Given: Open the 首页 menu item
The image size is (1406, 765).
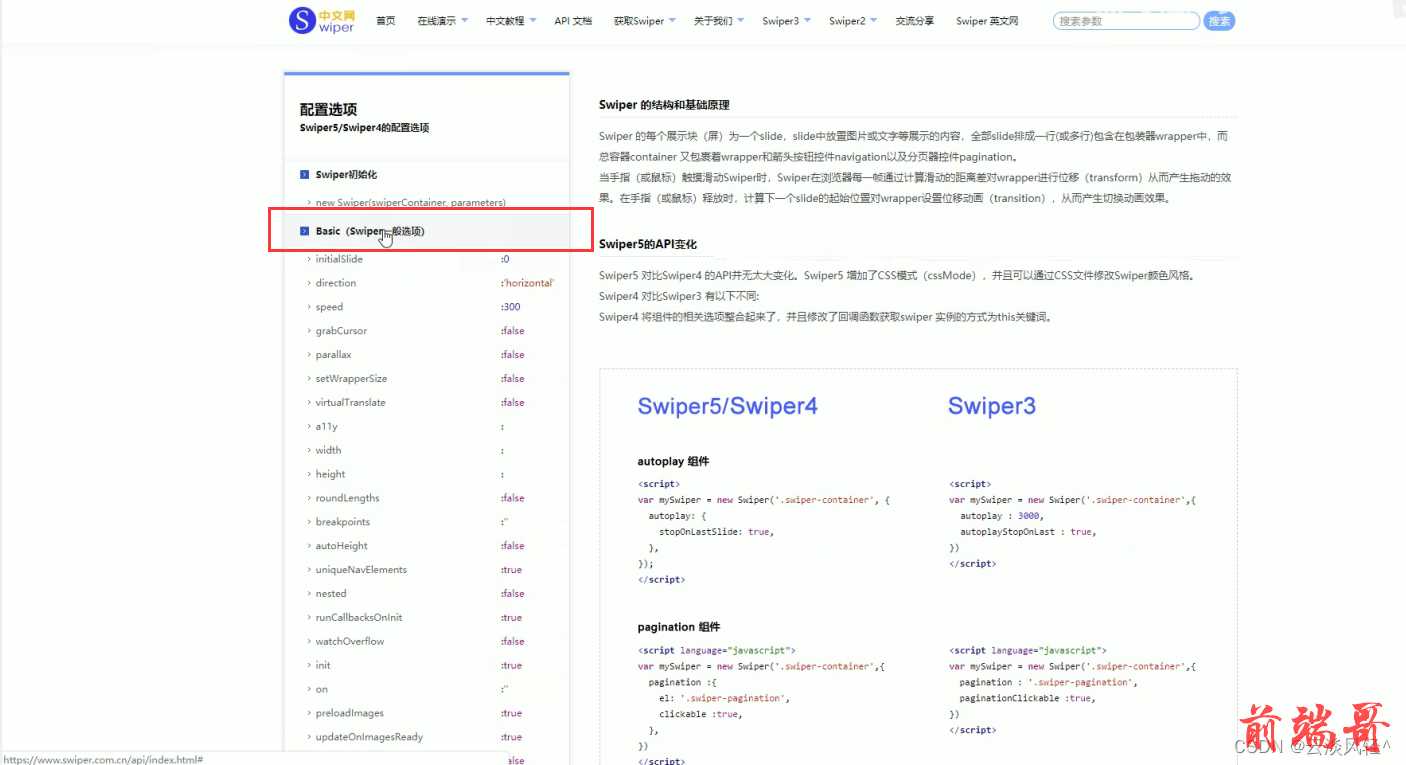Looking at the screenshot, I should [385, 21].
